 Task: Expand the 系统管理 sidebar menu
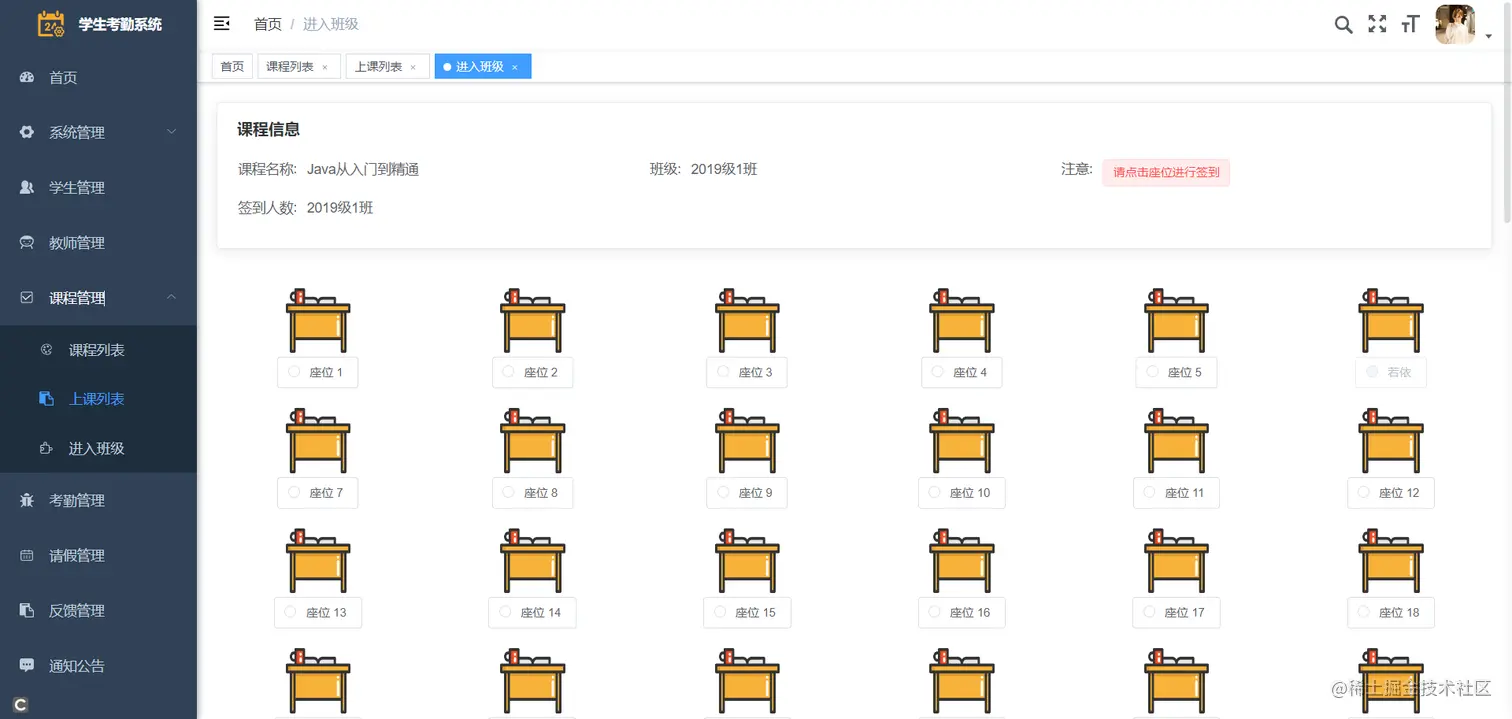pos(75,131)
